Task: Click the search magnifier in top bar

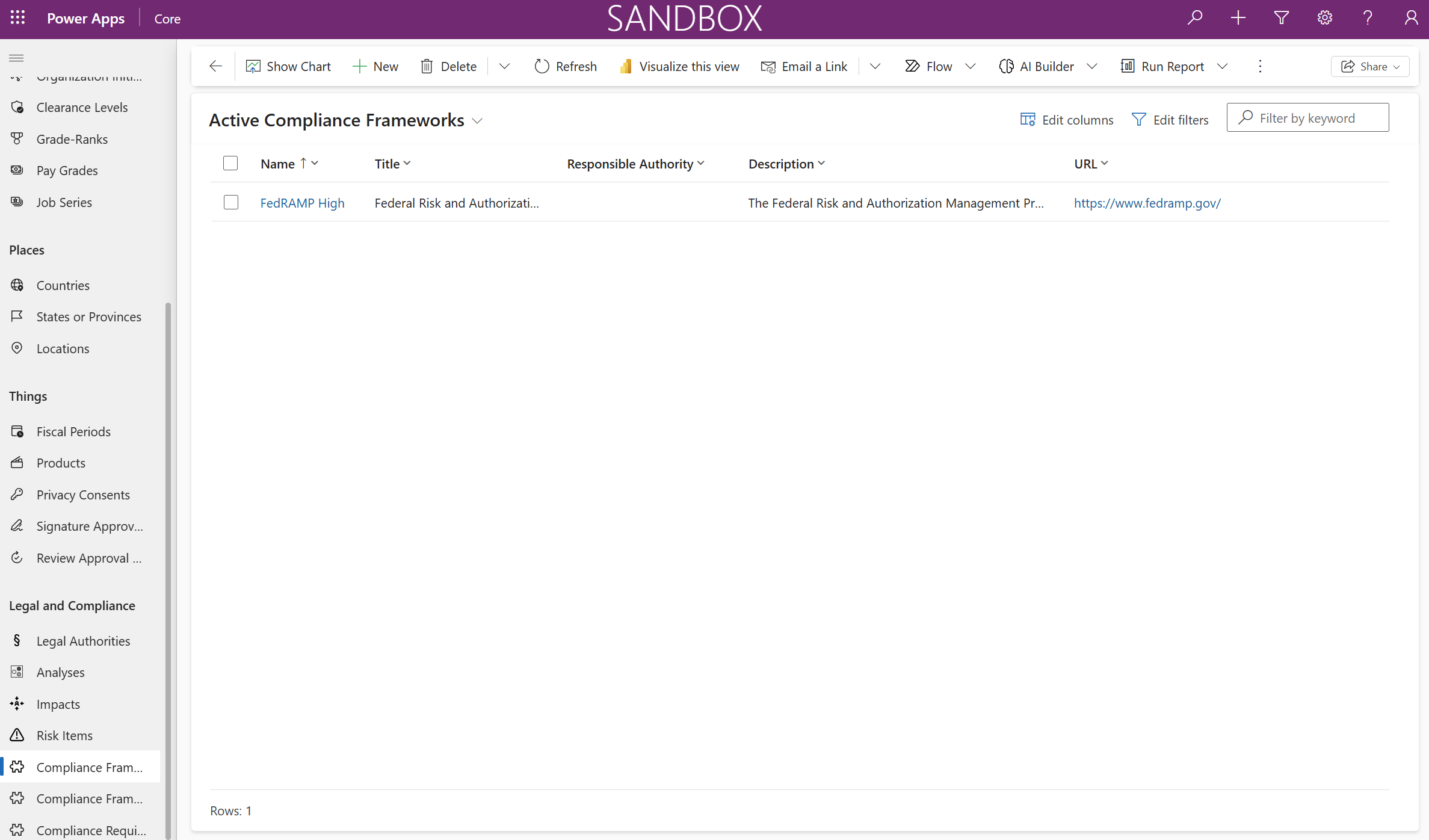Action: 1195,17
